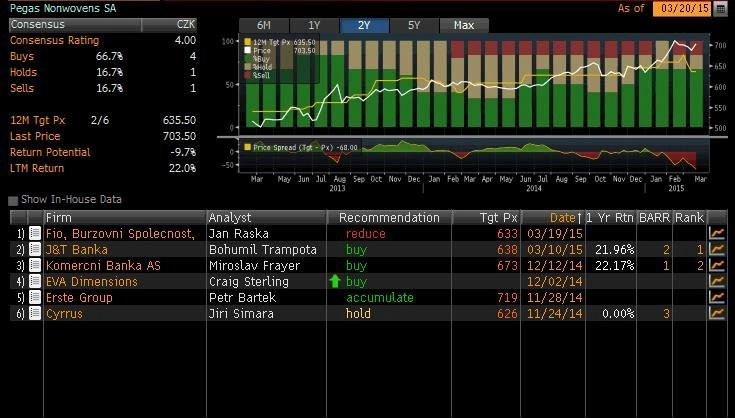Sort by 1 Yr Rtn column header
Image resolution: width=735 pixels, height=418 pixels.
coord(610,217)
